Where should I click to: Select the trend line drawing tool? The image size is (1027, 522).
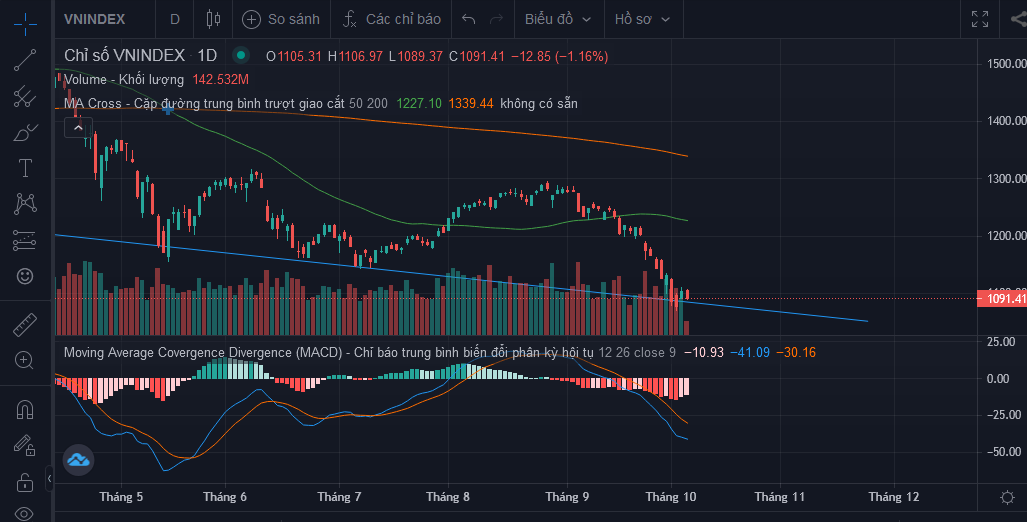[25, 60]
